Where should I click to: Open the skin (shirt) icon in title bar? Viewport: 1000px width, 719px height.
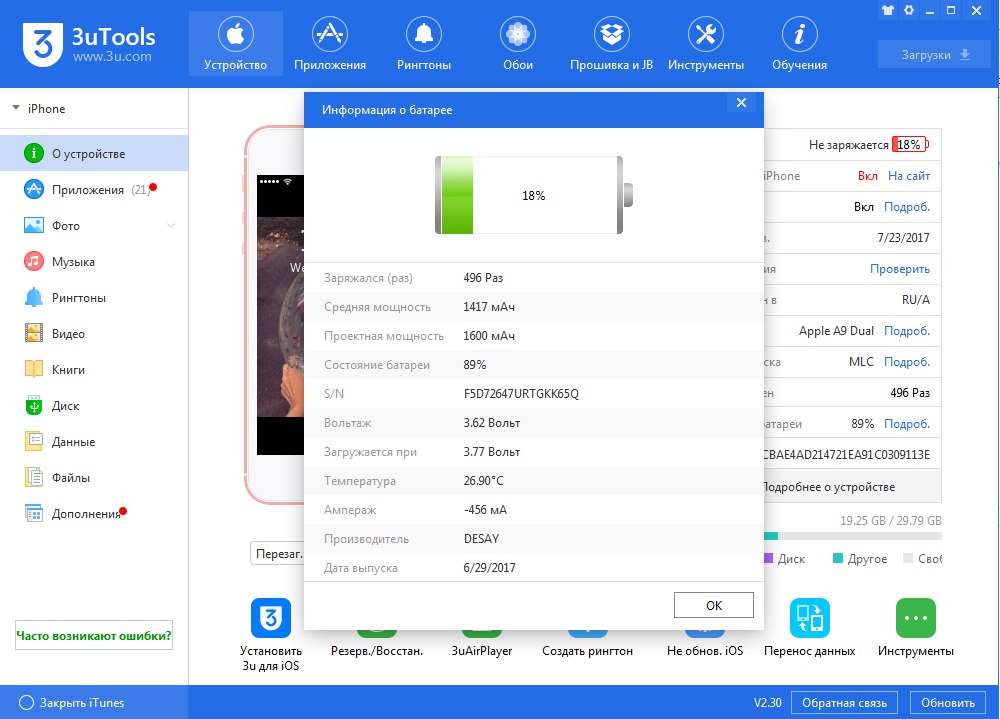point(888,10)
